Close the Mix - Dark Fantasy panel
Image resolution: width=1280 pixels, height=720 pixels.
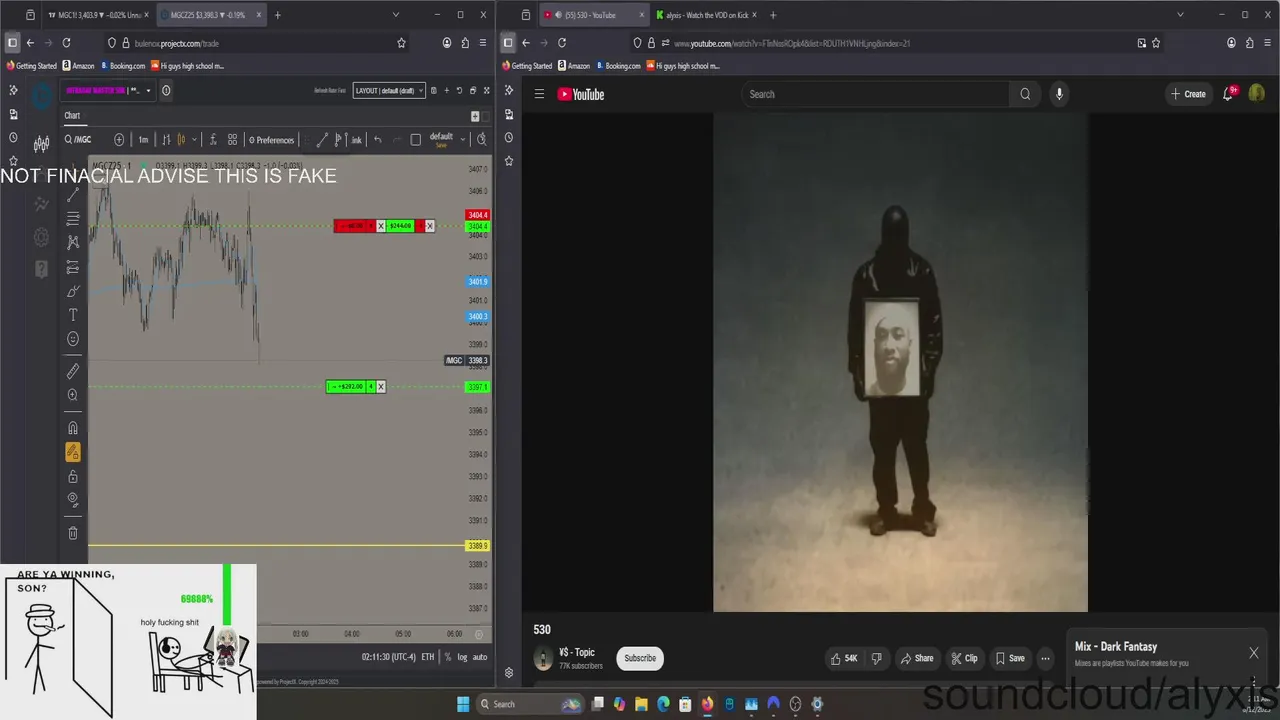coord(1254,653)
